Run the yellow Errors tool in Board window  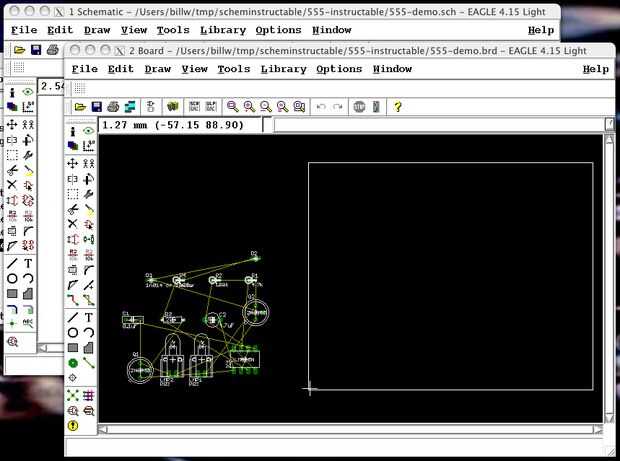[73, 426]
